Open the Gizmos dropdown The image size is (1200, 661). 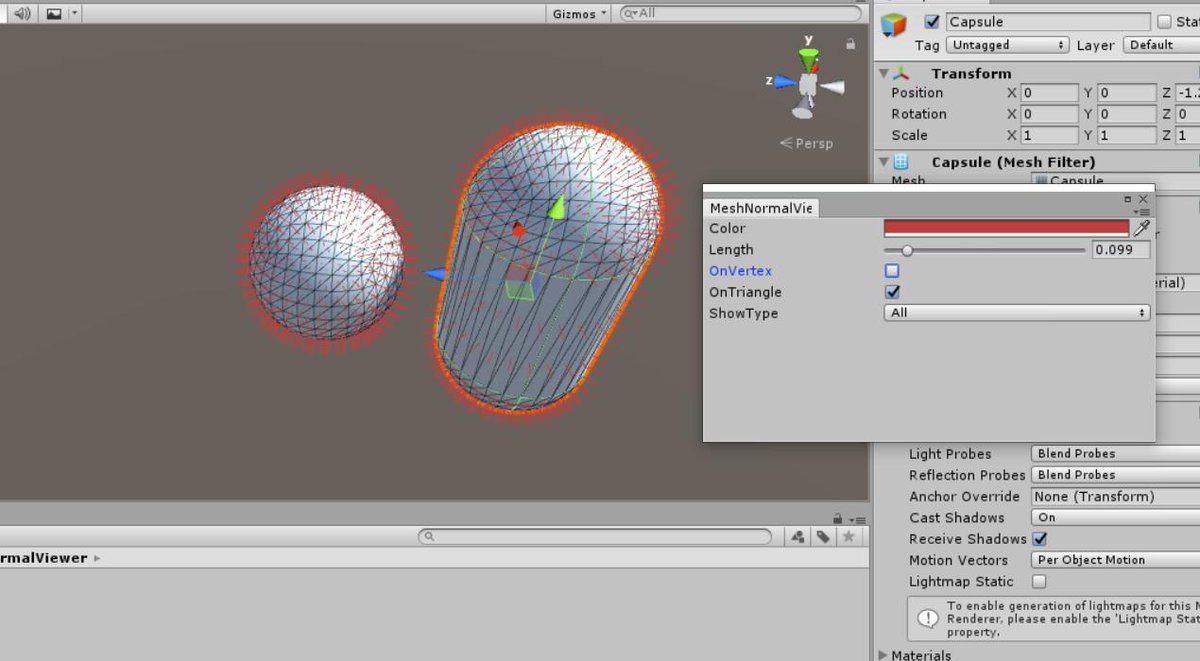pyautogui.click(x=579, y=13)
